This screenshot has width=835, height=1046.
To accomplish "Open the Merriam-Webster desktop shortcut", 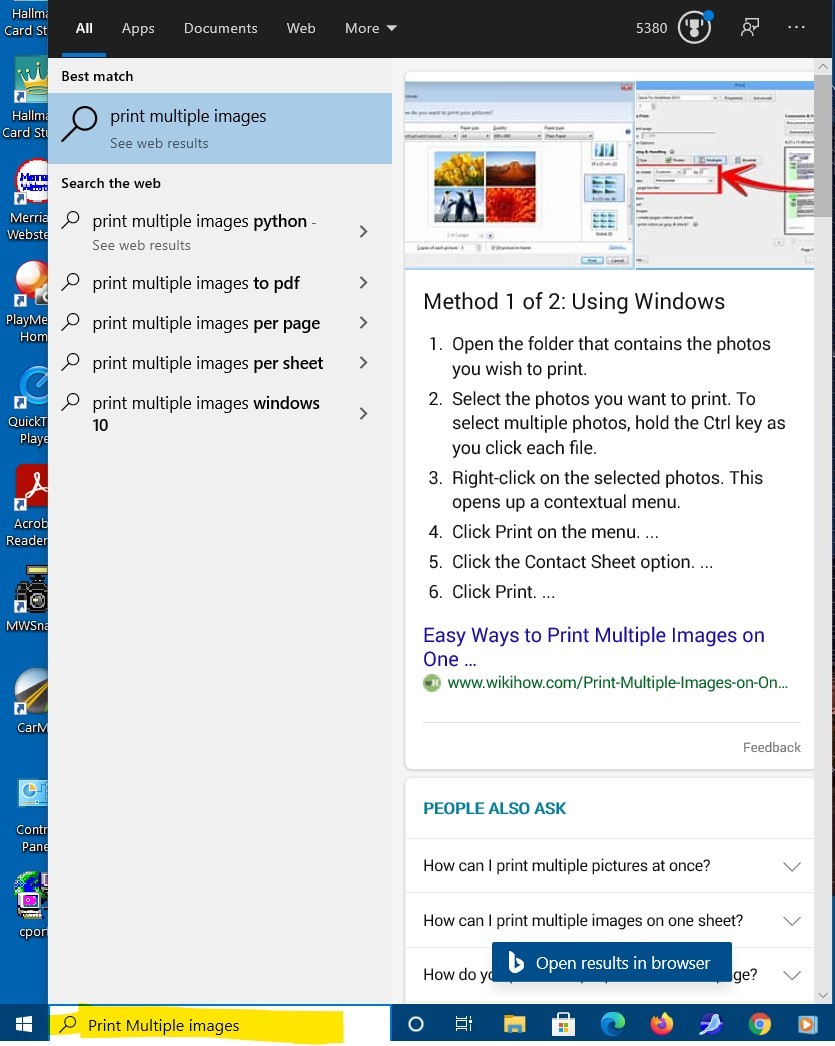I will 29,200.
